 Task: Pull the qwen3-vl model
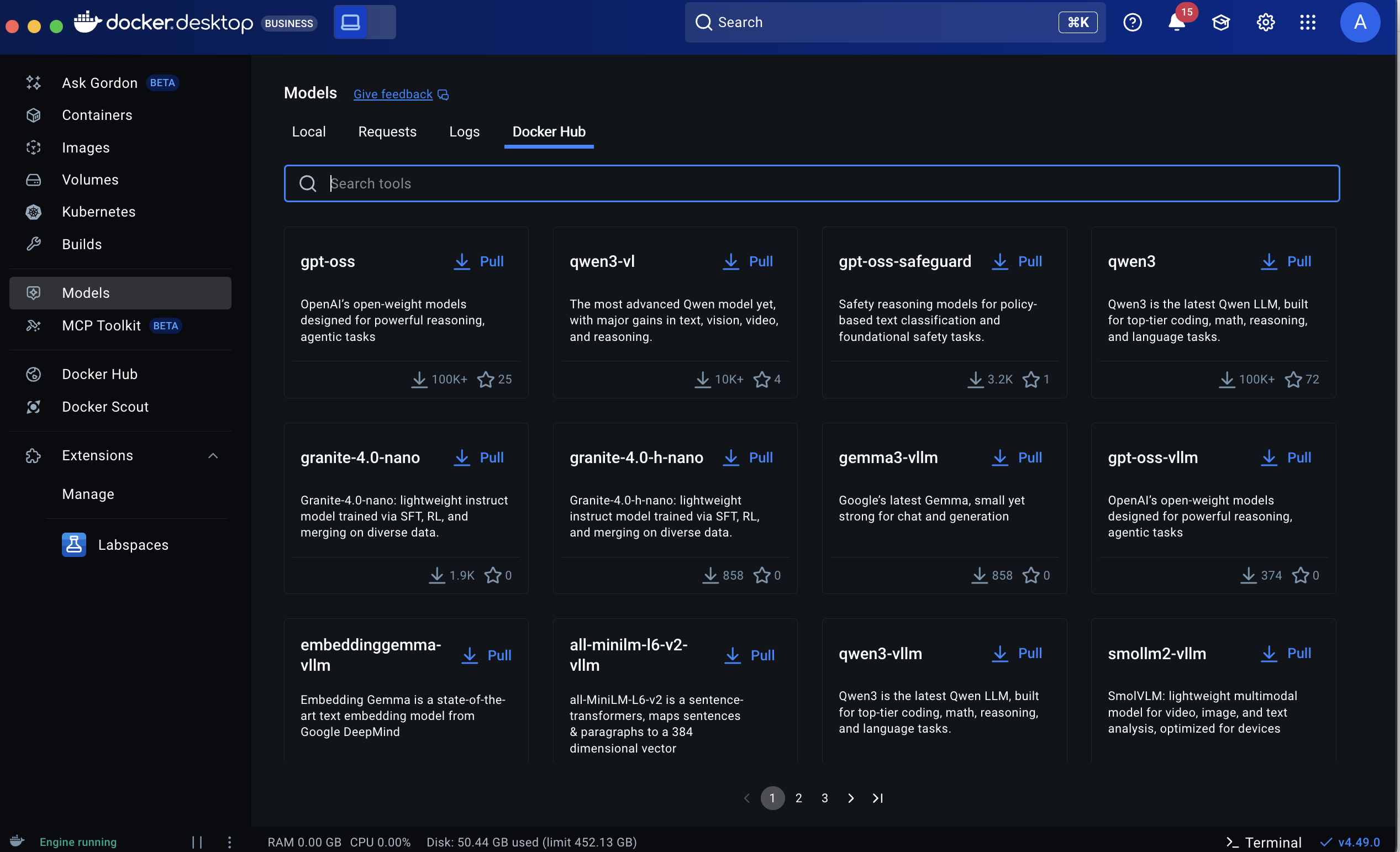(x=748, y=261)
